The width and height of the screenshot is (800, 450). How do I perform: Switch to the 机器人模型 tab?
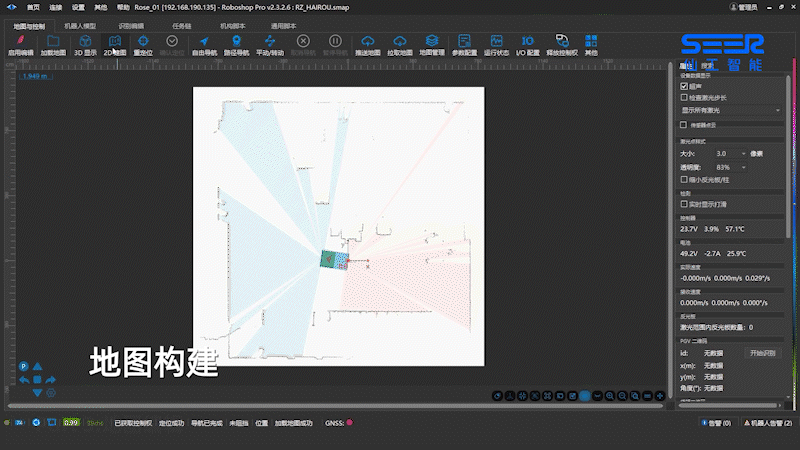tap(80, 26)
